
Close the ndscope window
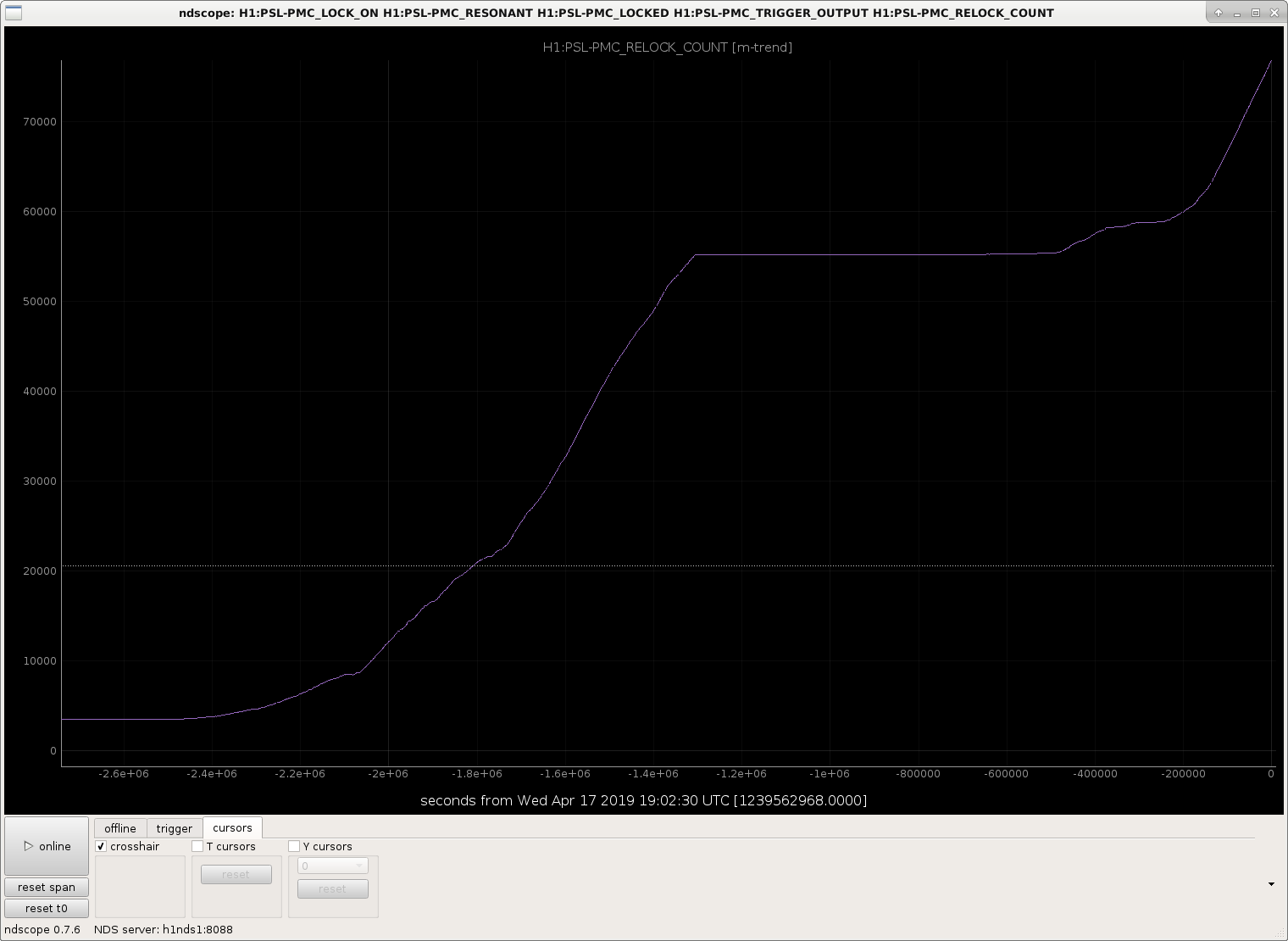coord(1274,13)
